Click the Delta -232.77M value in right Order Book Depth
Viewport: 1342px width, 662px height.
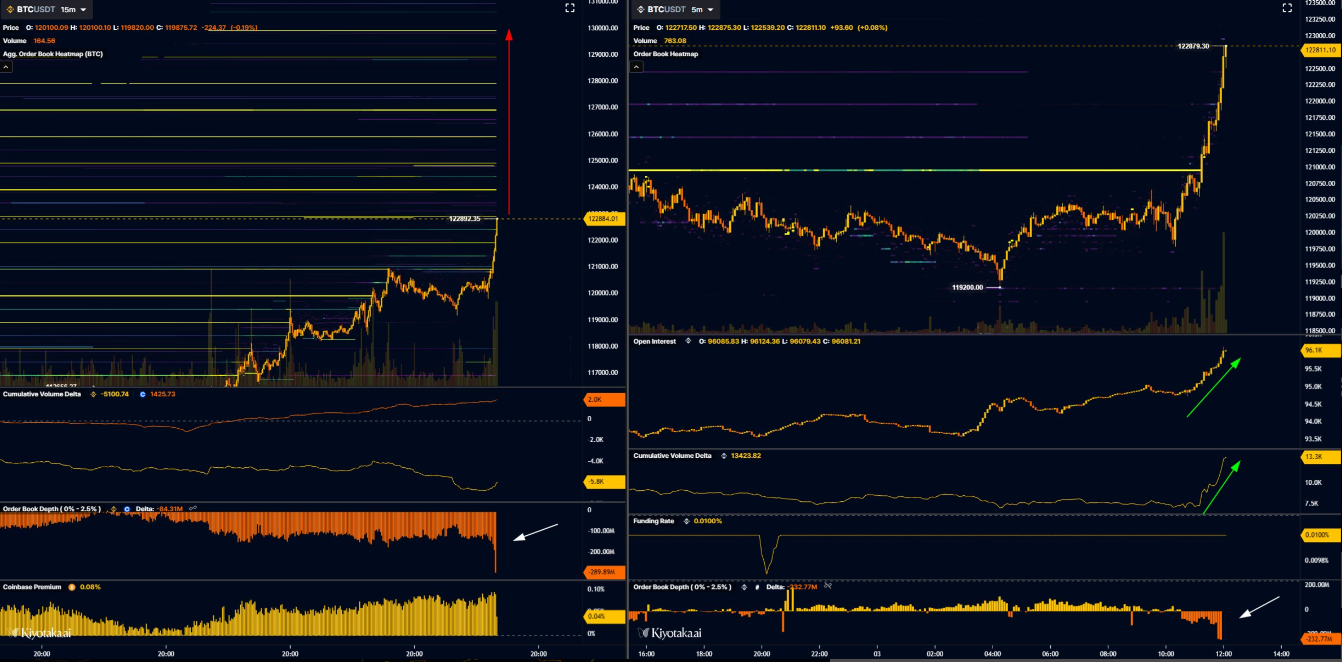(x=803, y=587)
